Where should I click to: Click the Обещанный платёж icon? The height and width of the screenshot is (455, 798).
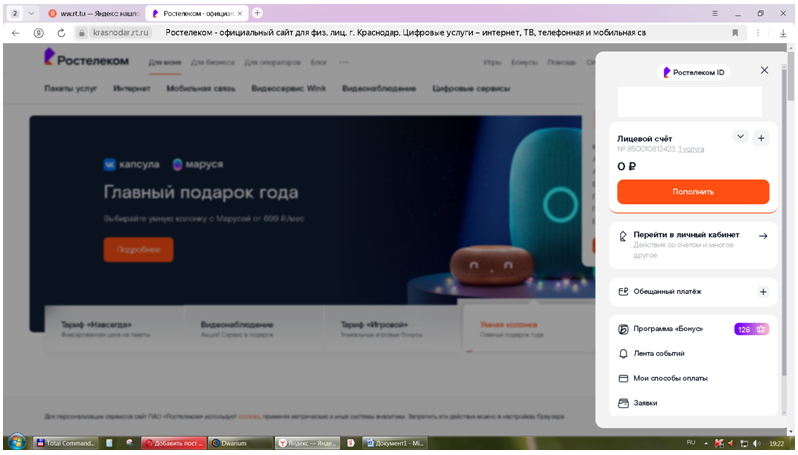pyautogui.click(x=623, y=292)
